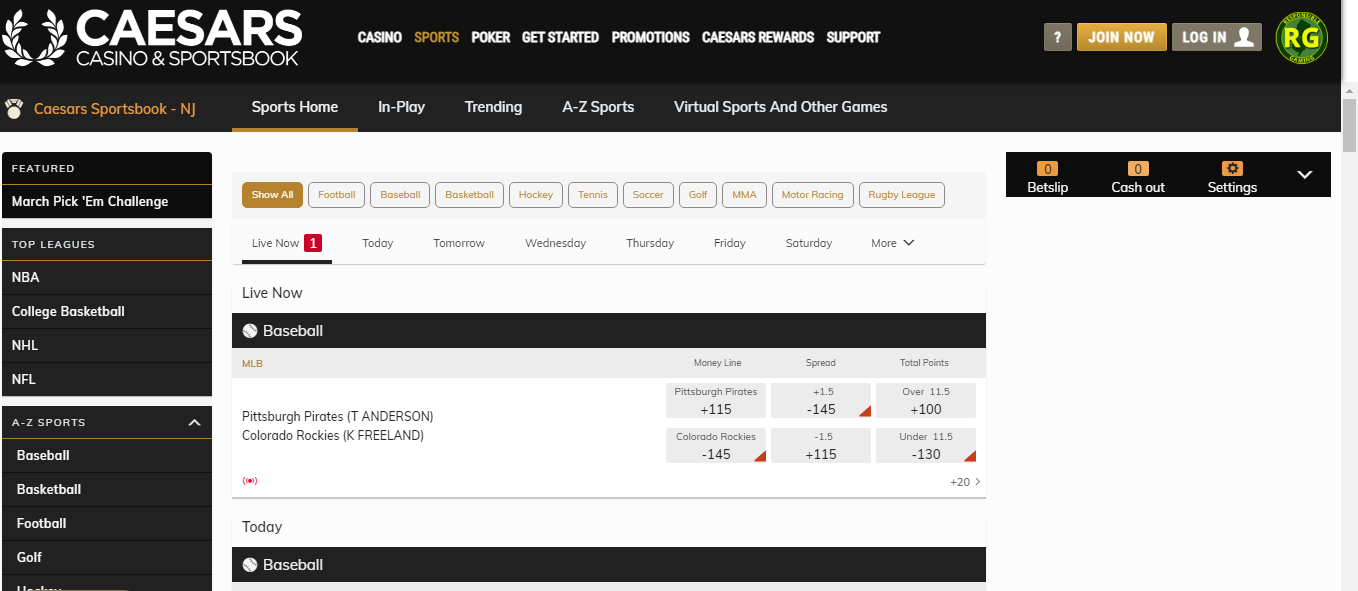Click the live broadcast indicator icon

coord(250,481)
